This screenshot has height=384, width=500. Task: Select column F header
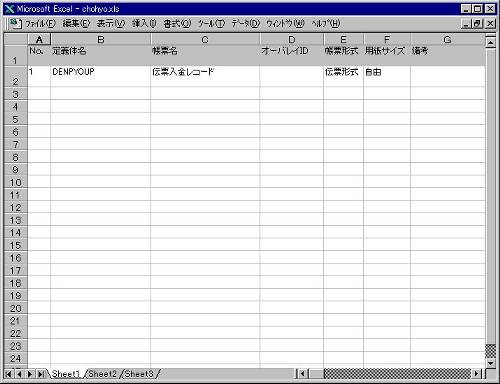387,40
